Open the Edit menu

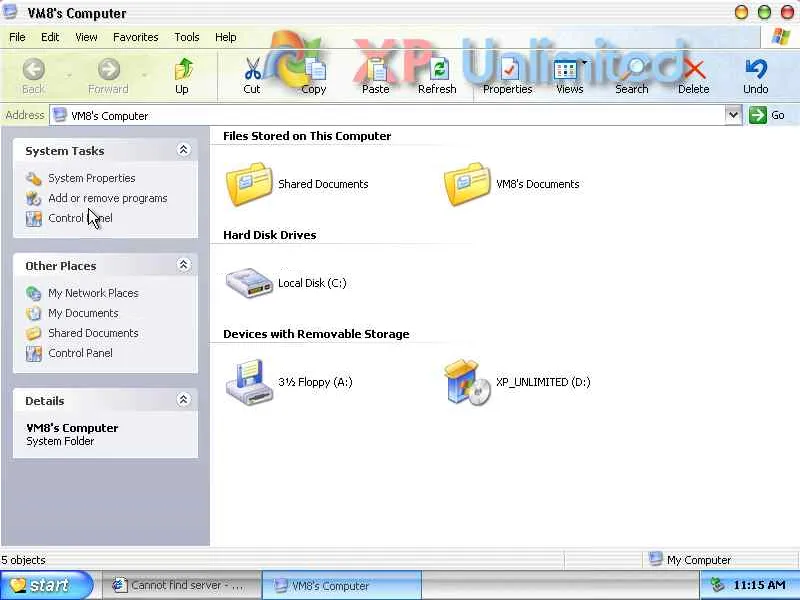click(x=50, y=37)
